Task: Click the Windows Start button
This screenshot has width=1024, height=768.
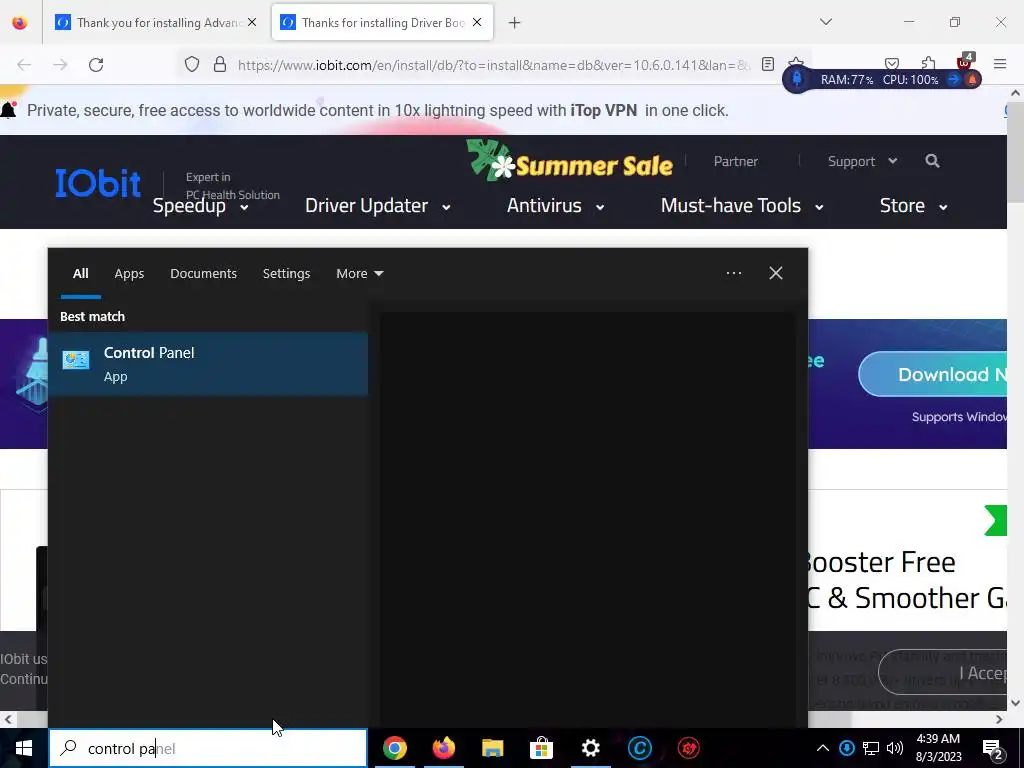Action: coord(24,748)
